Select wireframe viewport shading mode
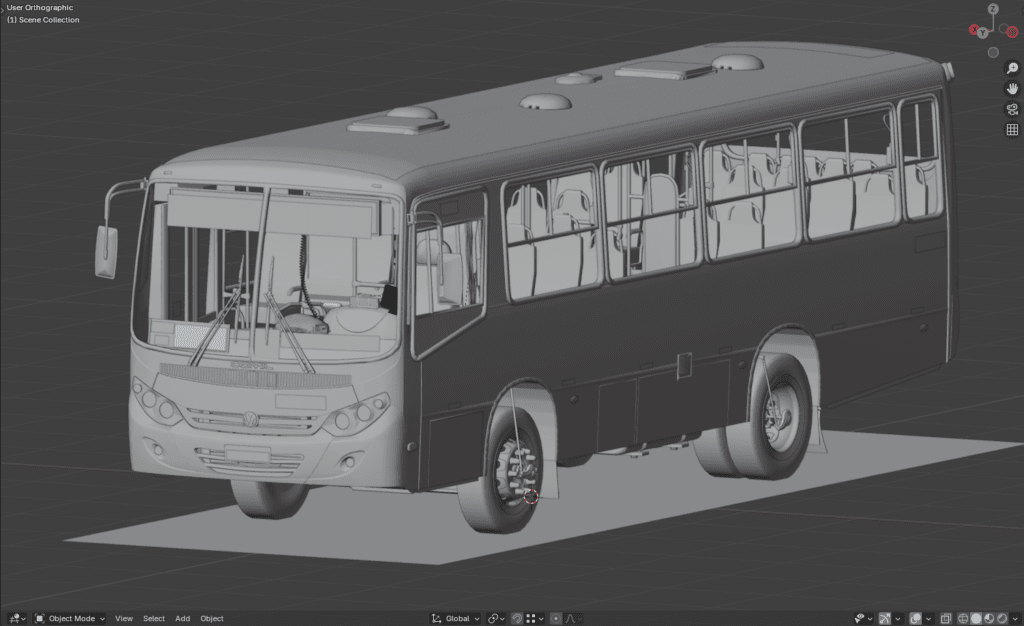The height and width of the screenshot is (626, 1024). 962,618
